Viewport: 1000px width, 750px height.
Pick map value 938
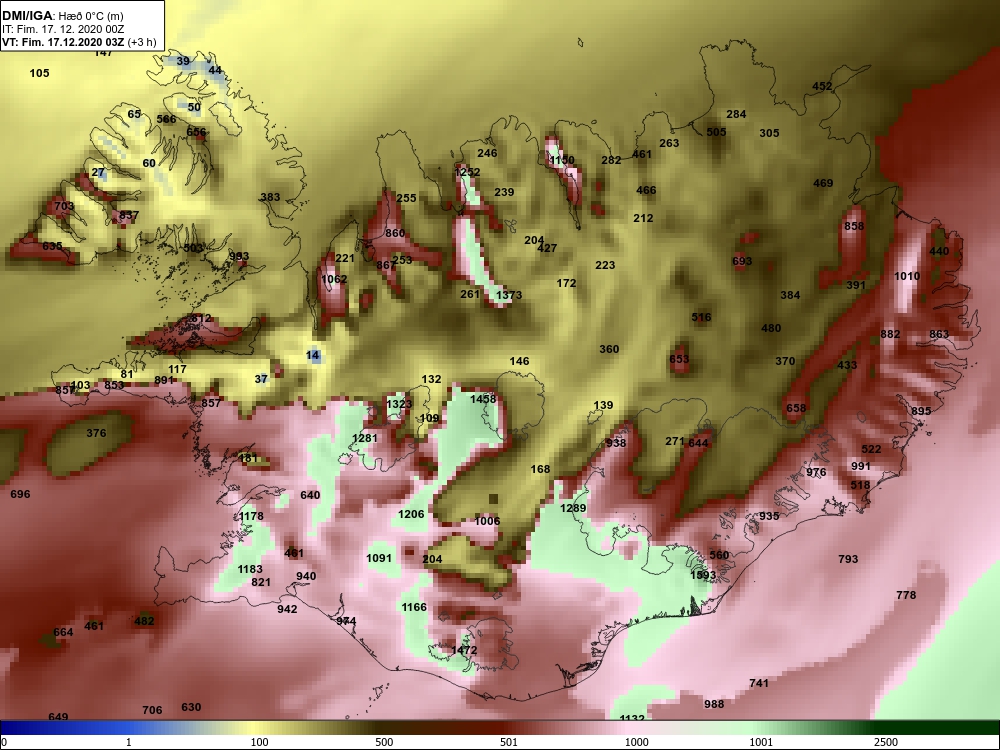[x=616, y=443]
